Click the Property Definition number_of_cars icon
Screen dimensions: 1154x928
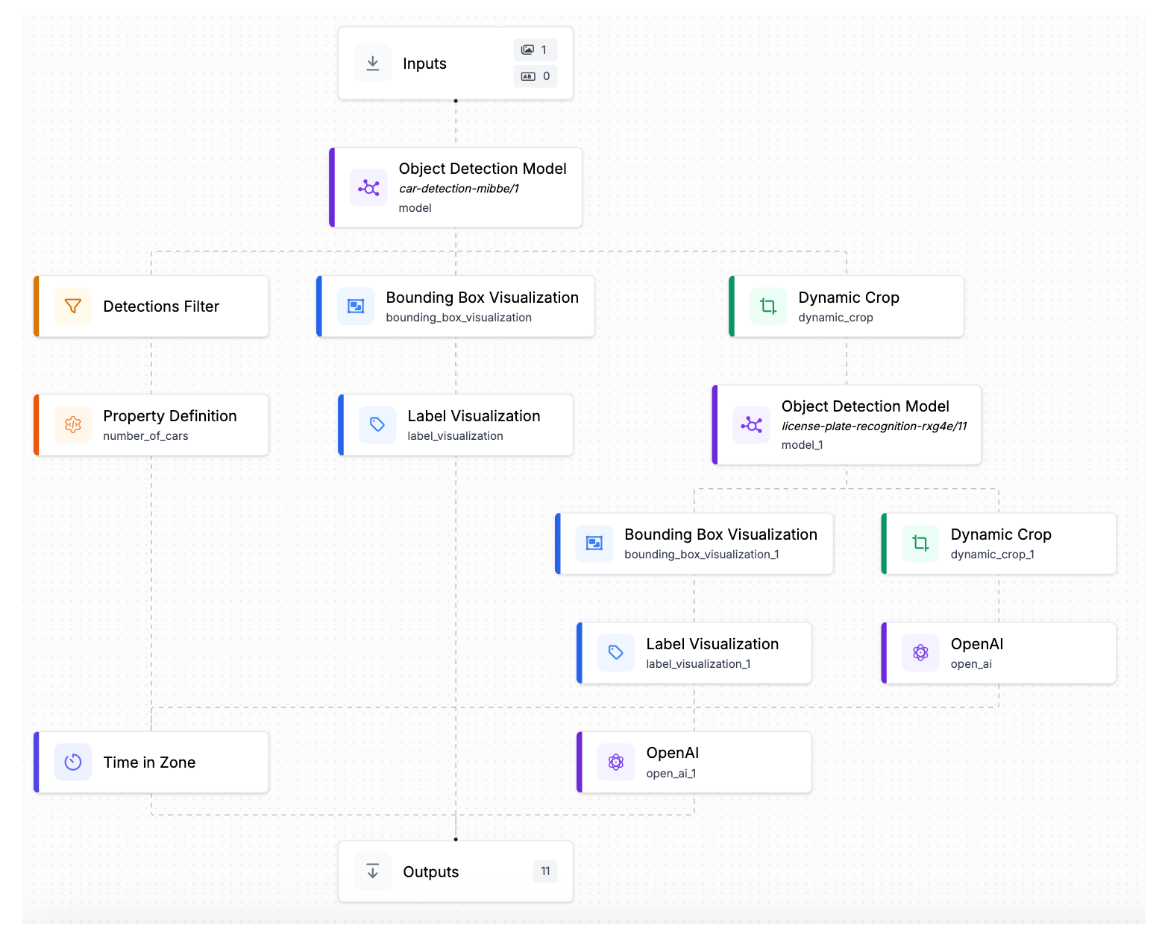point(73,425)
